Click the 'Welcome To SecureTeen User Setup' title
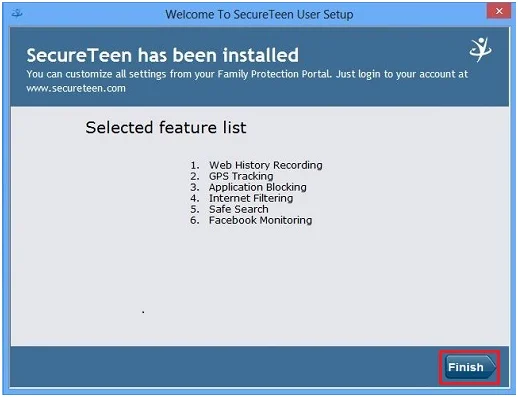Screen dimensions: 518x397 259,14
